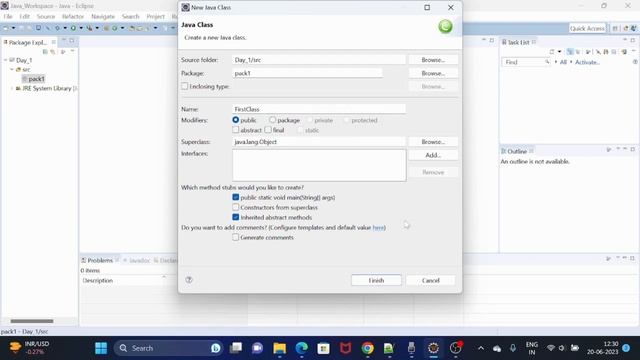Screen dimensions: 640x360
Task: Click the Run green play toolbar icon
Action: click(73, 28)
